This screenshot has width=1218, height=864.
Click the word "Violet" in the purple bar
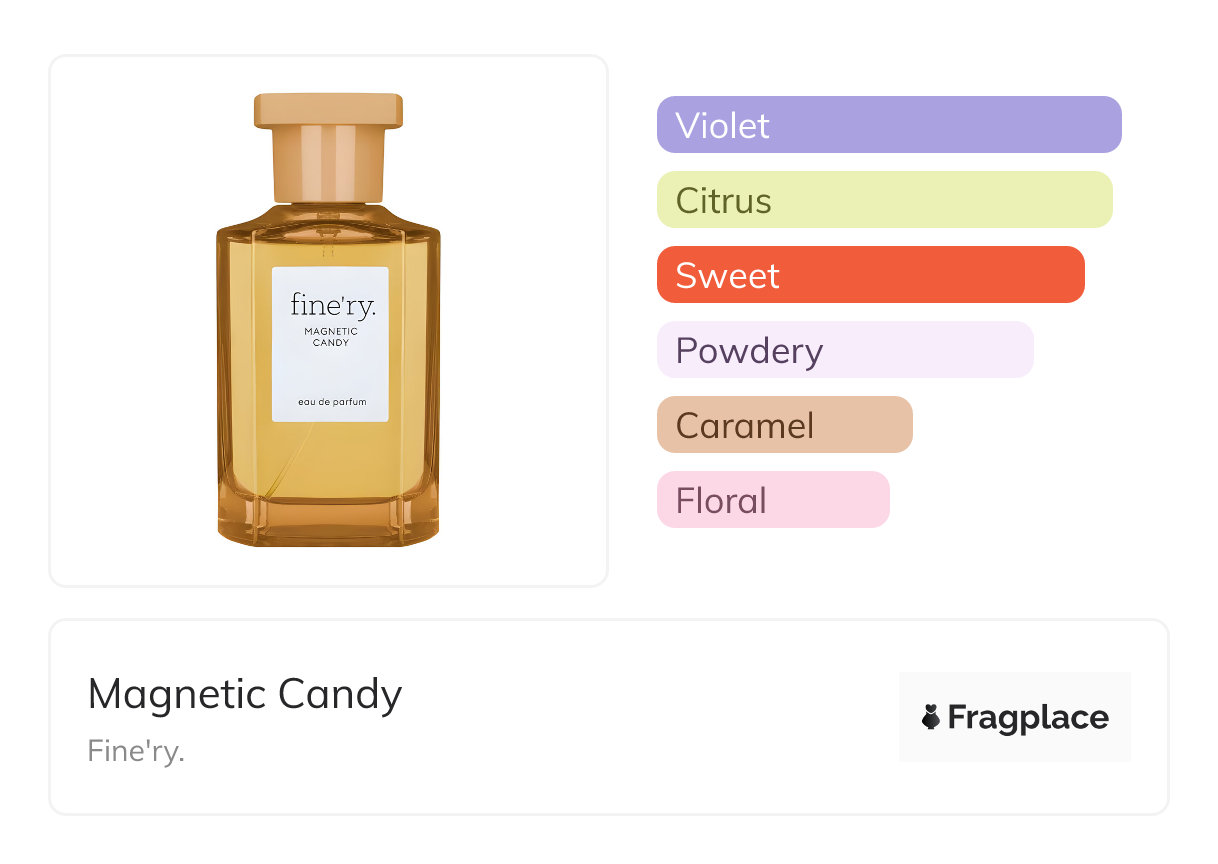tap(722, 126)
